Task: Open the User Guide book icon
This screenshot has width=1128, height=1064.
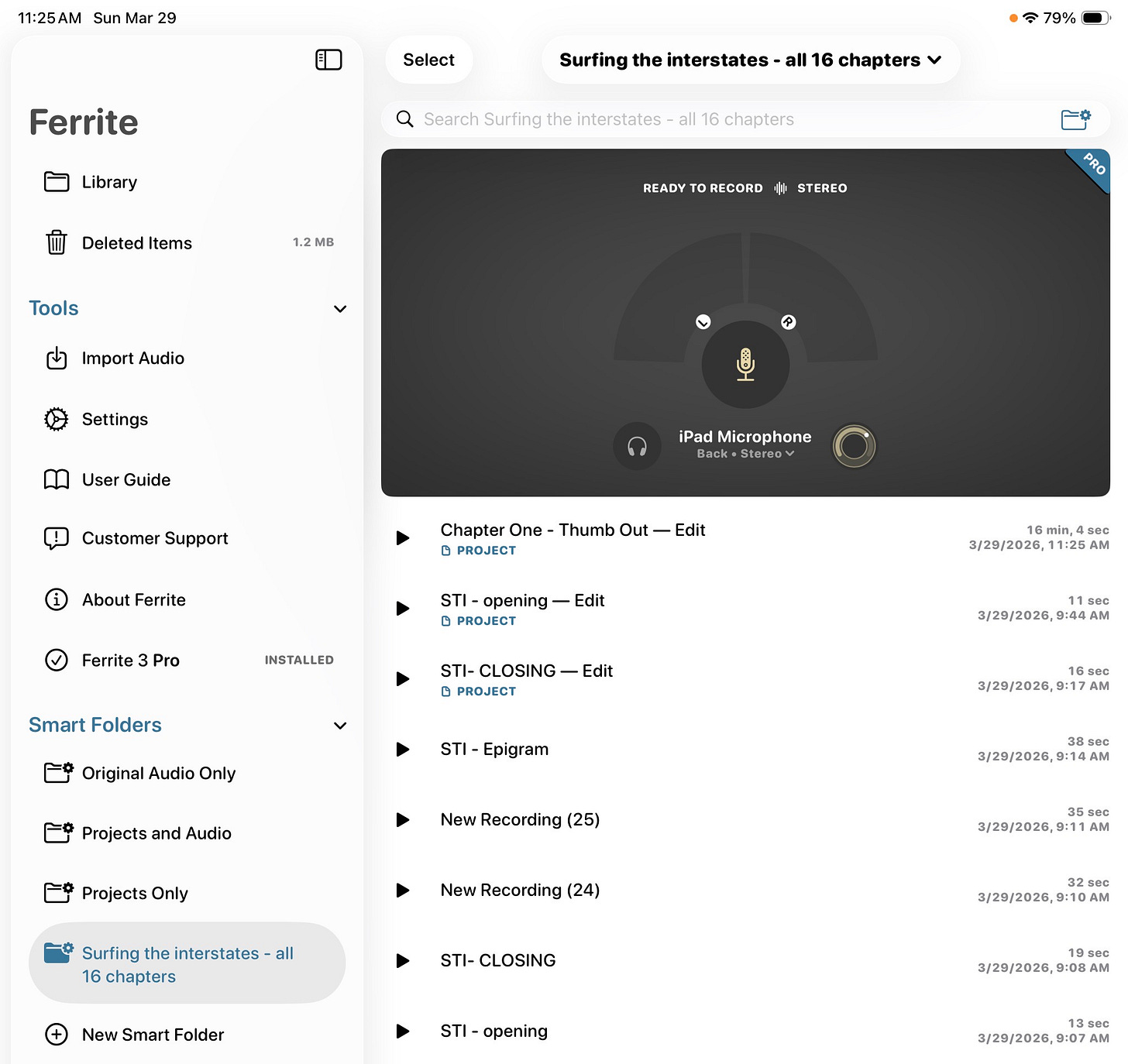Action: pos(57,479)
